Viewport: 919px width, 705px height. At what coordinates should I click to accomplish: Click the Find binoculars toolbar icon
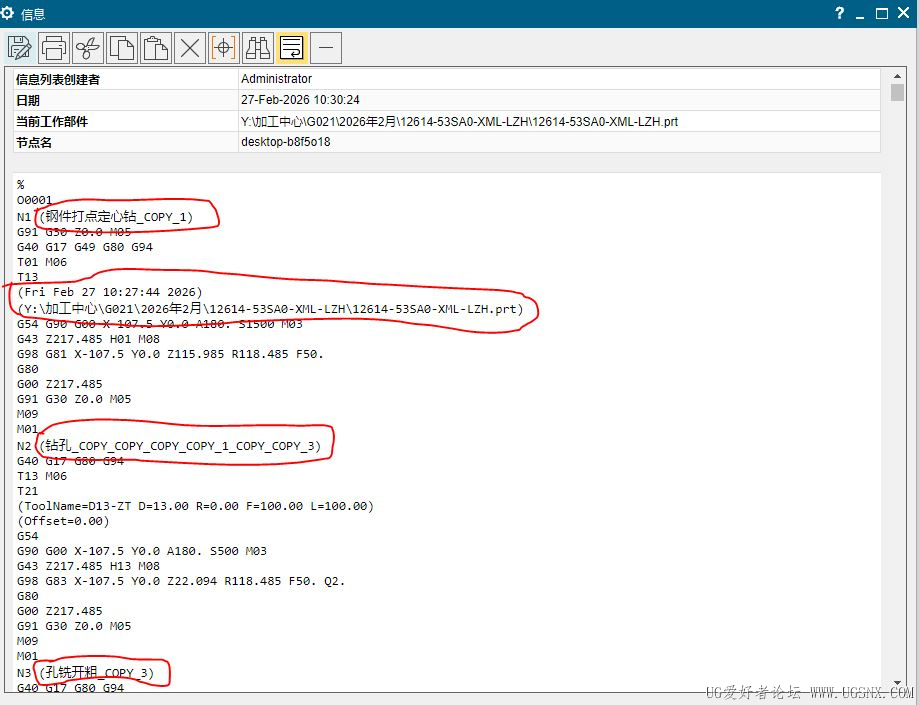click(x=258, y=48)
